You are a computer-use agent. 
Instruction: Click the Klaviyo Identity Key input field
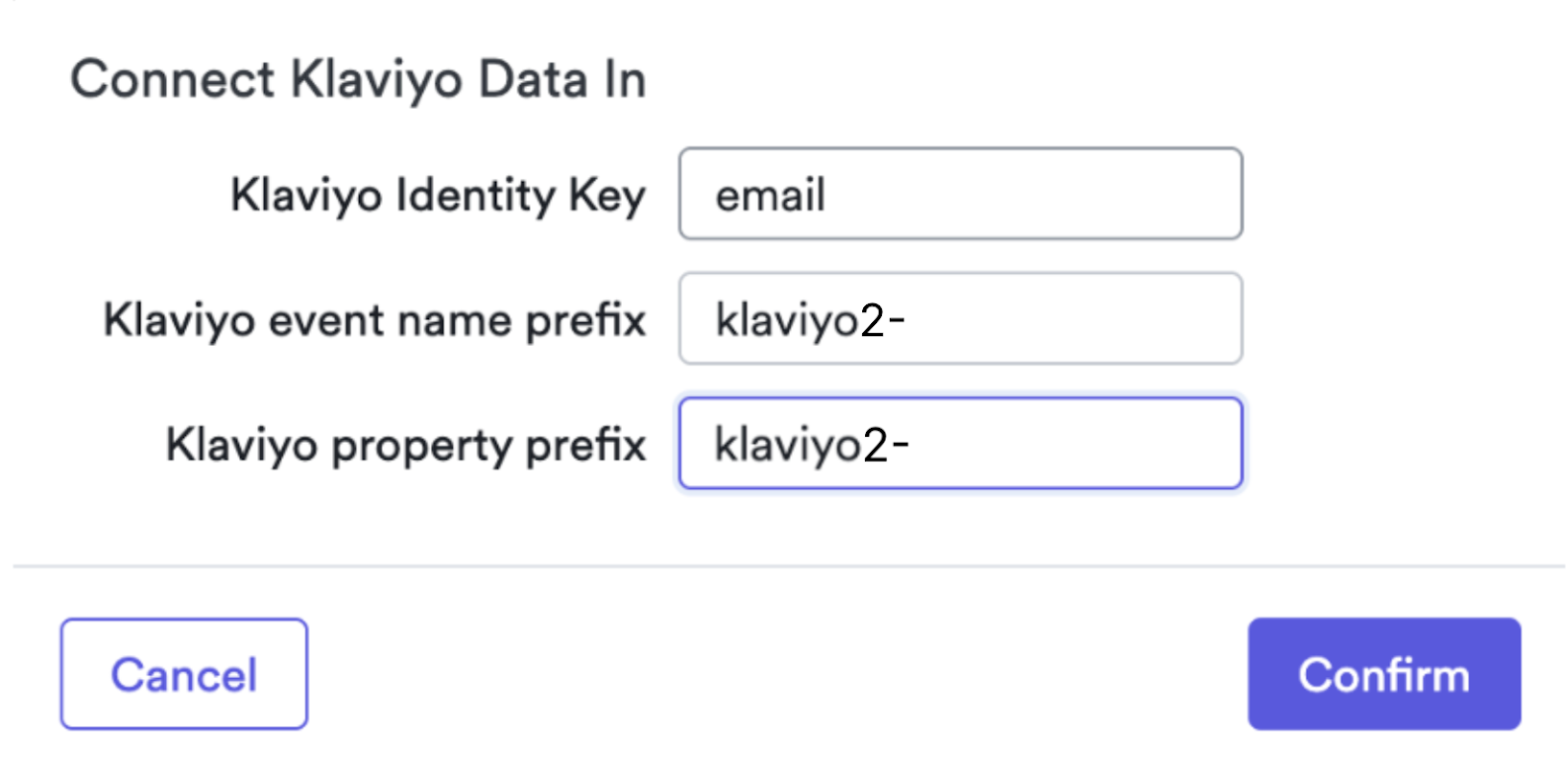point(959,194)
